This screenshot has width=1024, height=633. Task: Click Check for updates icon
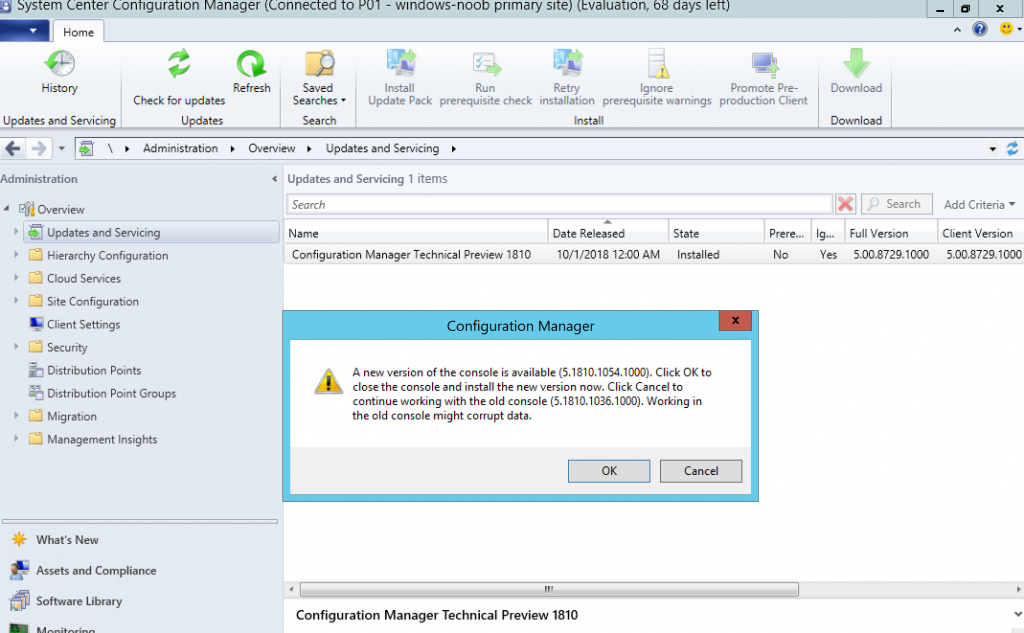click(x=179, y=64)
